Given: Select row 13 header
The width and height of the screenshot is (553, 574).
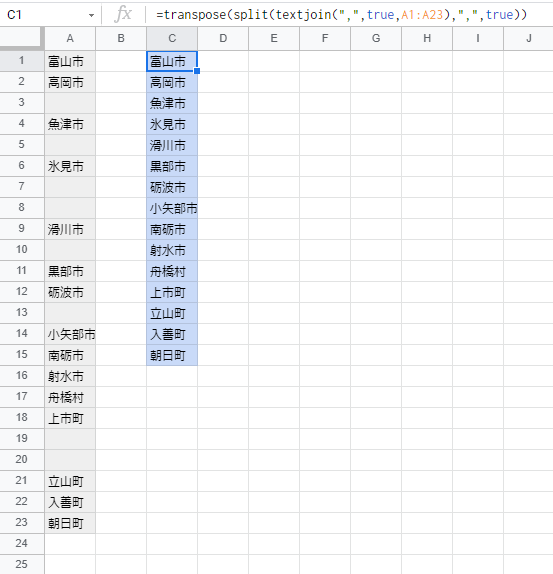Looking at the screenshot, I should click(22, 313).
